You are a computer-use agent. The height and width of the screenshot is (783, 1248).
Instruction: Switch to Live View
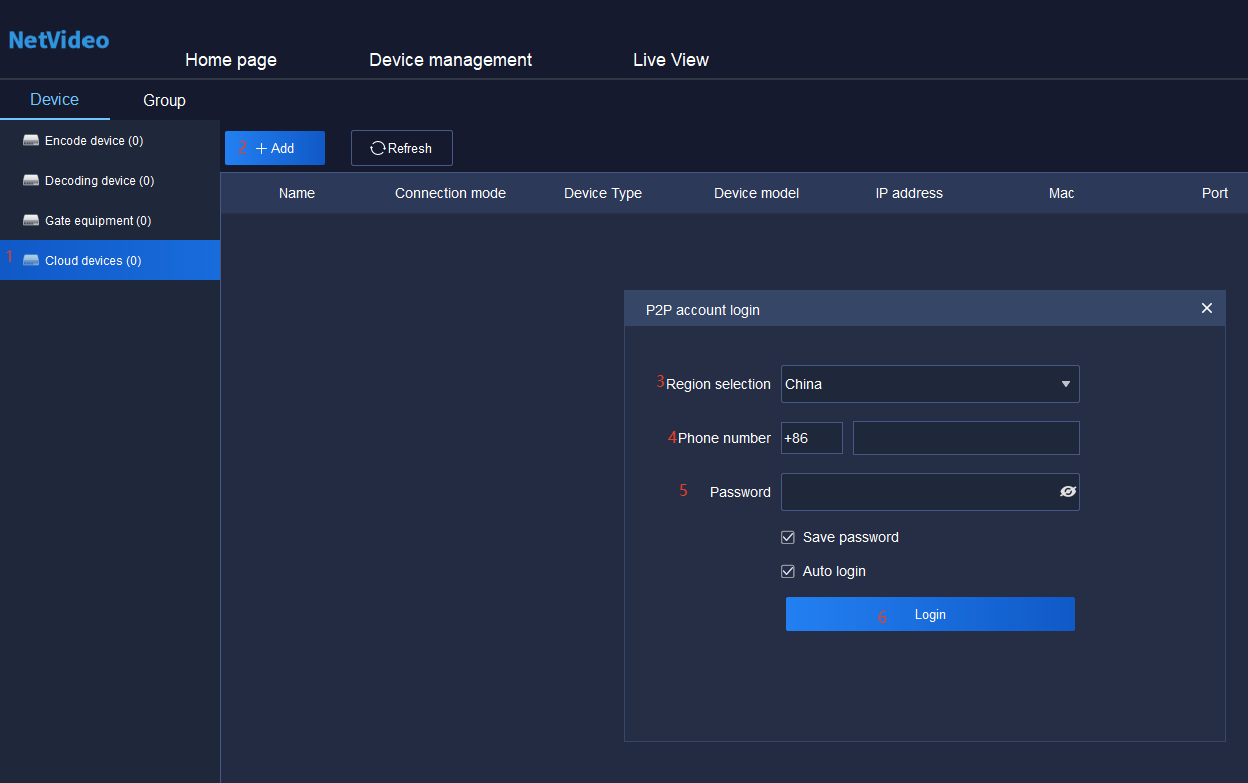click(671, 60)
